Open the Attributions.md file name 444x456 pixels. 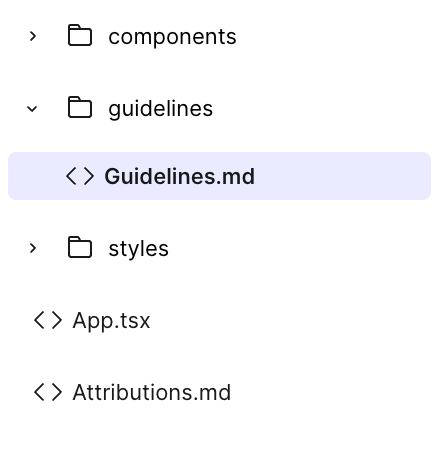152,392
